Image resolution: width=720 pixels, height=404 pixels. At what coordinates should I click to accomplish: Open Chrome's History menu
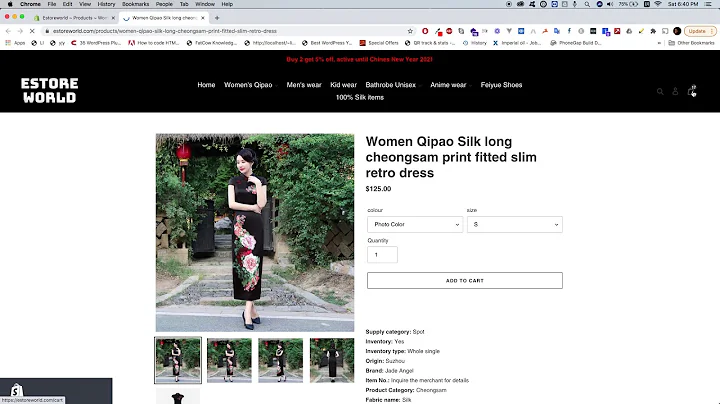point(106,4)
